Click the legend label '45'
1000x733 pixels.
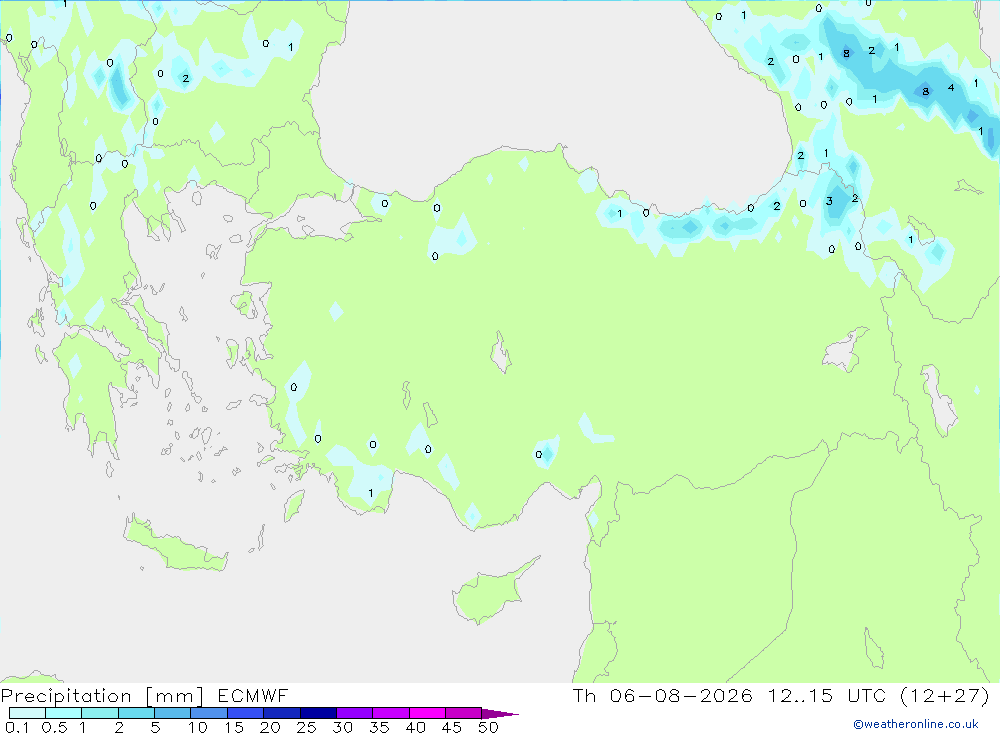click(452, 727)
